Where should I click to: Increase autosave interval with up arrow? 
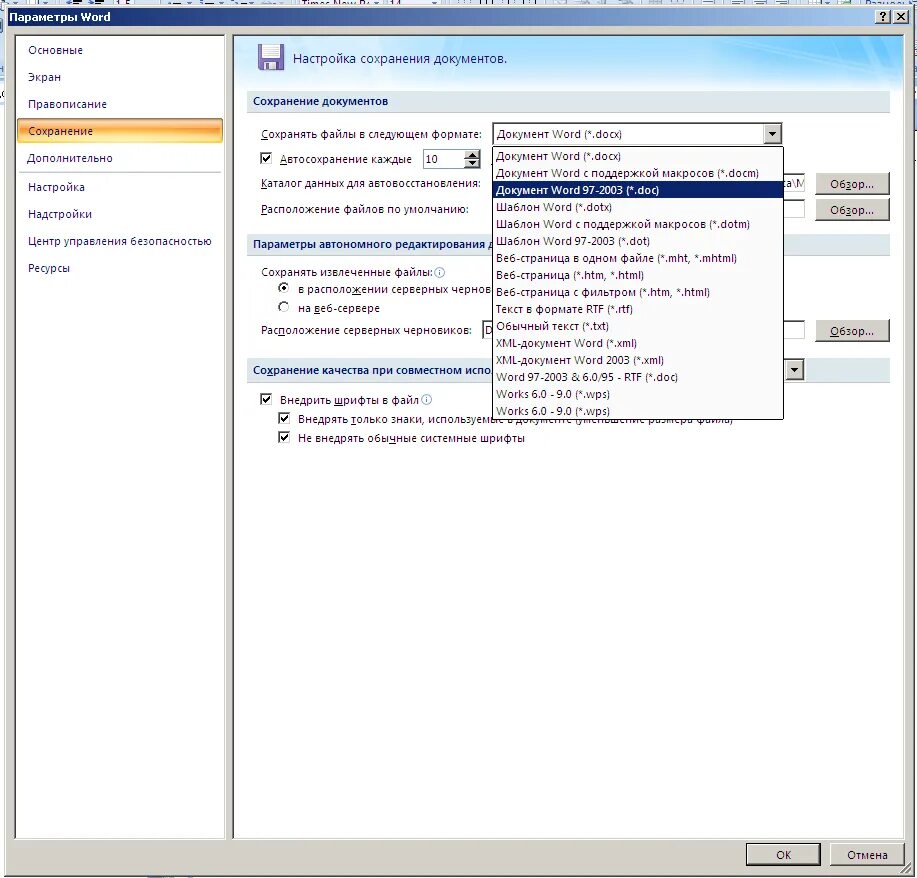click(472, 154)
